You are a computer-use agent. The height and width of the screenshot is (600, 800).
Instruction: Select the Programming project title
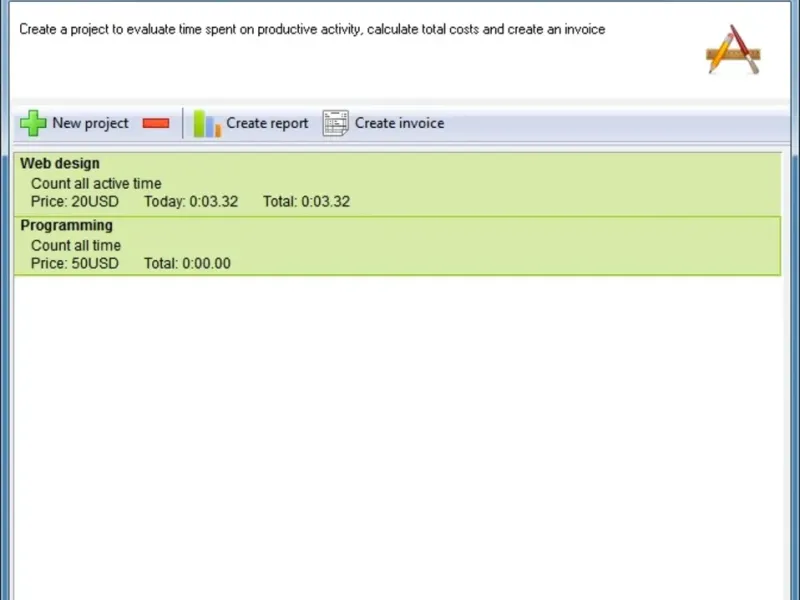pyautogui.click(x=66, y=226)
